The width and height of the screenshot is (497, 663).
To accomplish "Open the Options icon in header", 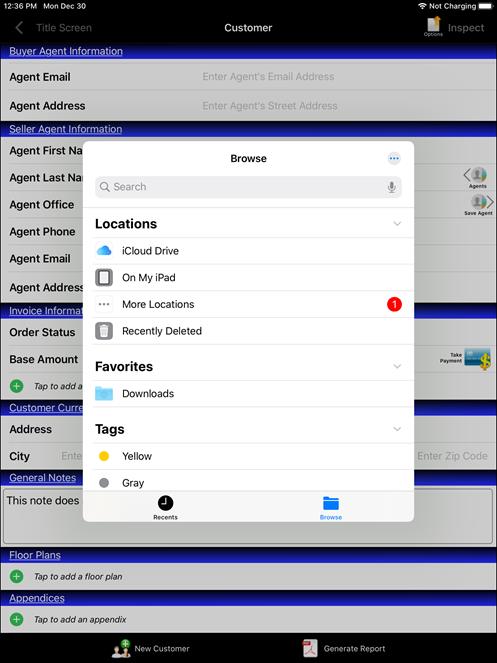I will tap(433, 27).
